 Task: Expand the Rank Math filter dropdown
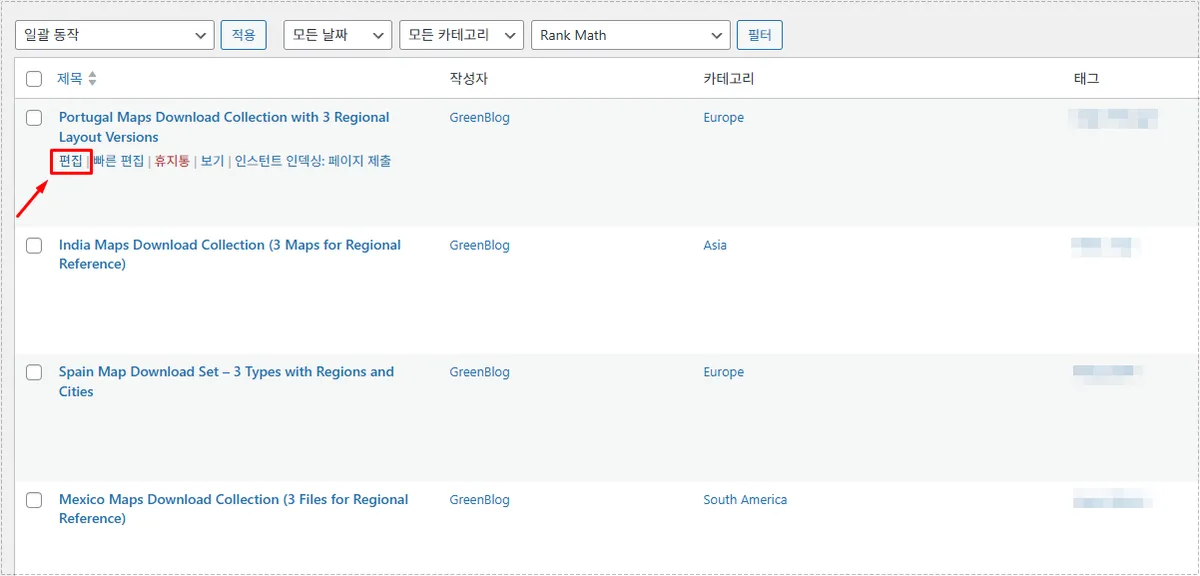(x=630, y=35)
